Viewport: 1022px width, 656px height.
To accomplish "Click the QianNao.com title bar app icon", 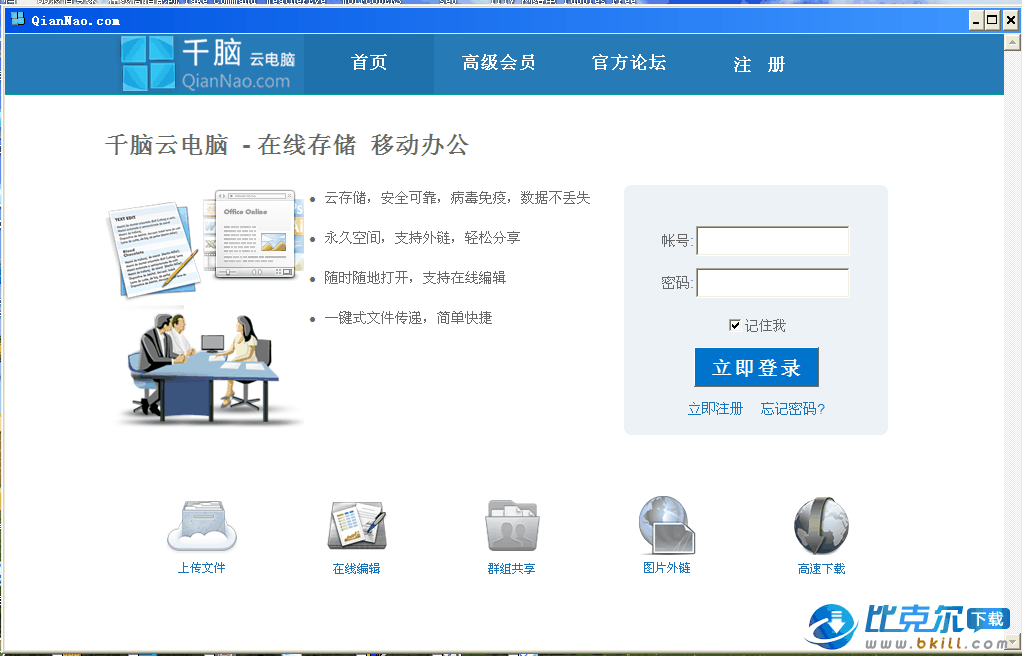I will (18, 20).
